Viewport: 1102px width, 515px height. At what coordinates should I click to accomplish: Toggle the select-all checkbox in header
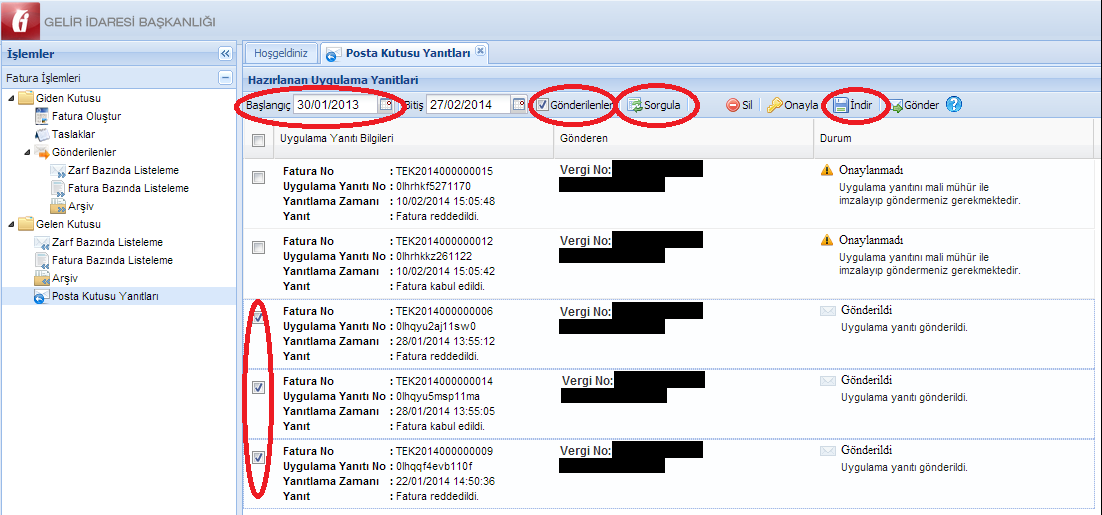coord(259,140)
